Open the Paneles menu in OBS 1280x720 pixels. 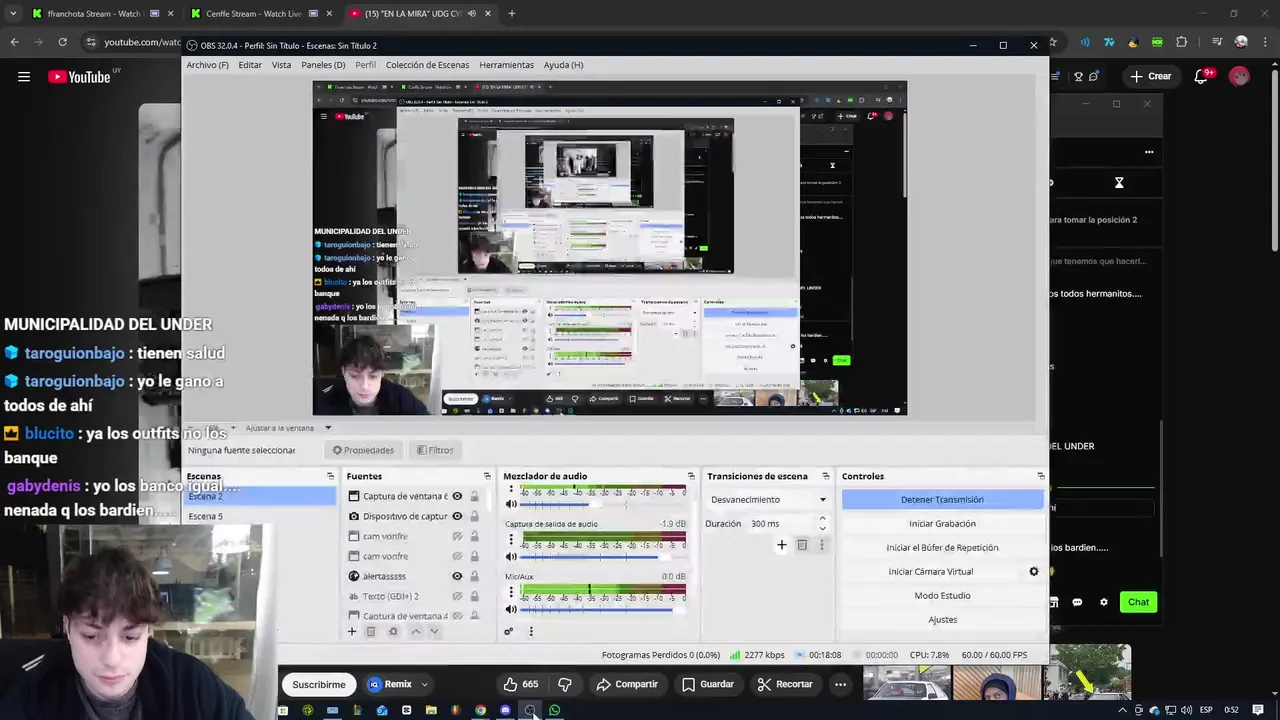(x=323, y=65)
